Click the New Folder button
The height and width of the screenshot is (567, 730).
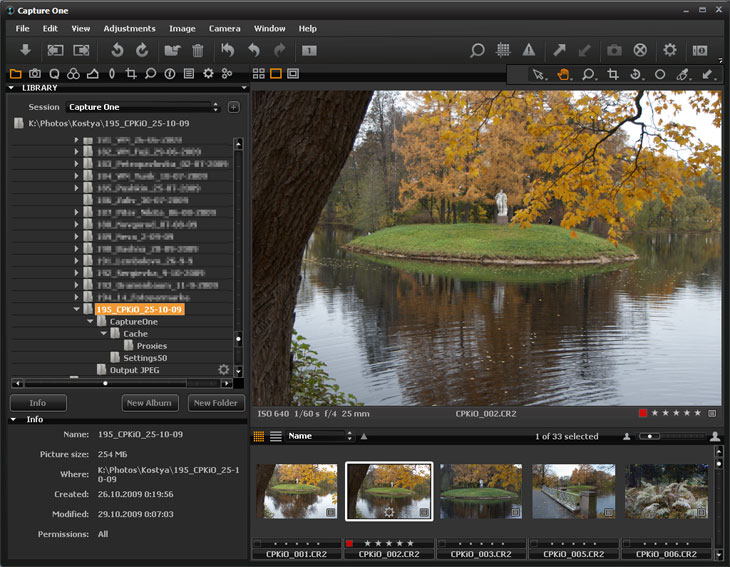tap(216, 403)
